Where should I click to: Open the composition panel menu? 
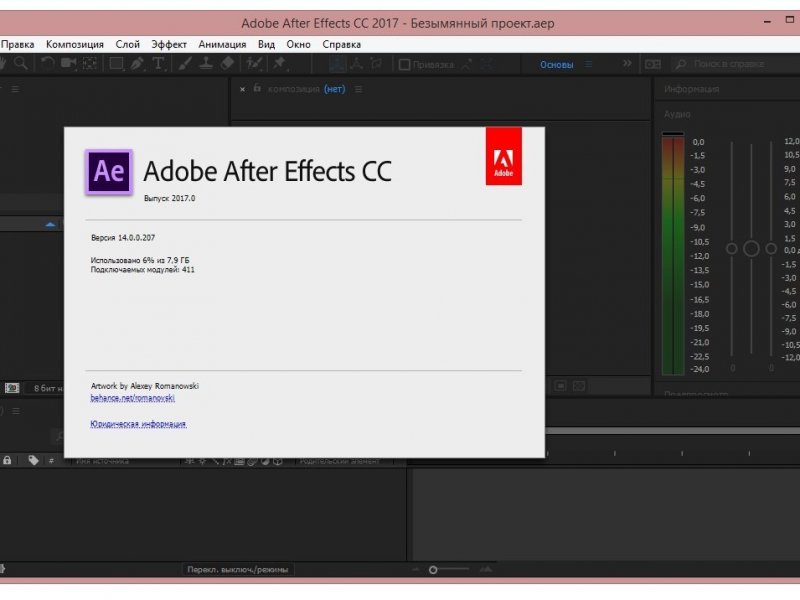pyautogui.click(x=359, y=89)
